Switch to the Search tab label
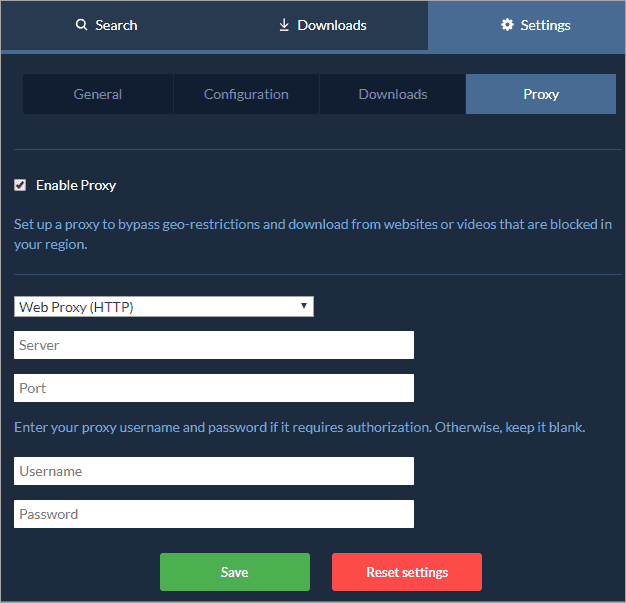Image resolution: width=626 pixels, height=603 pixels. tap(116, 25)
